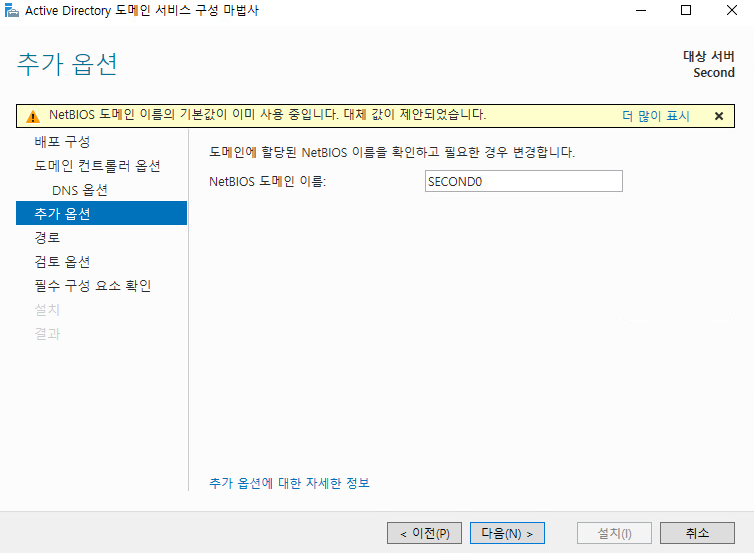Click the '다음(N) >' button
Image resolution: width=754 pixels, height=553 pixels.
coord(507,533)
